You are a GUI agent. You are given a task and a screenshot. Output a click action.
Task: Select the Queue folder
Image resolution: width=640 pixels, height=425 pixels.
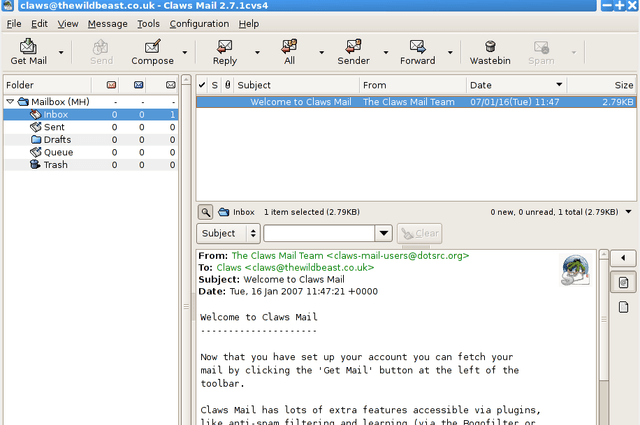(x=91, y=152)
